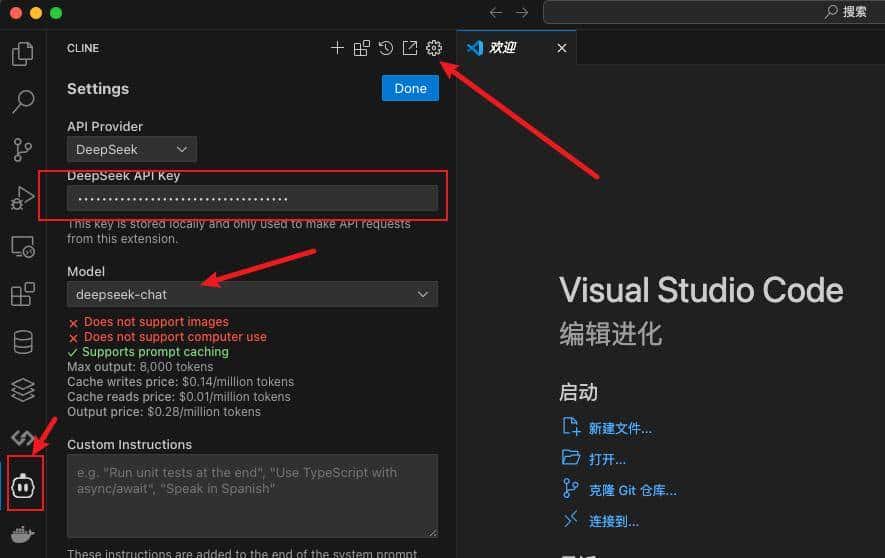Screen dimensions: 885x558
Task: Open Cline in editor pop-out icon
Action: coord(410,48)
